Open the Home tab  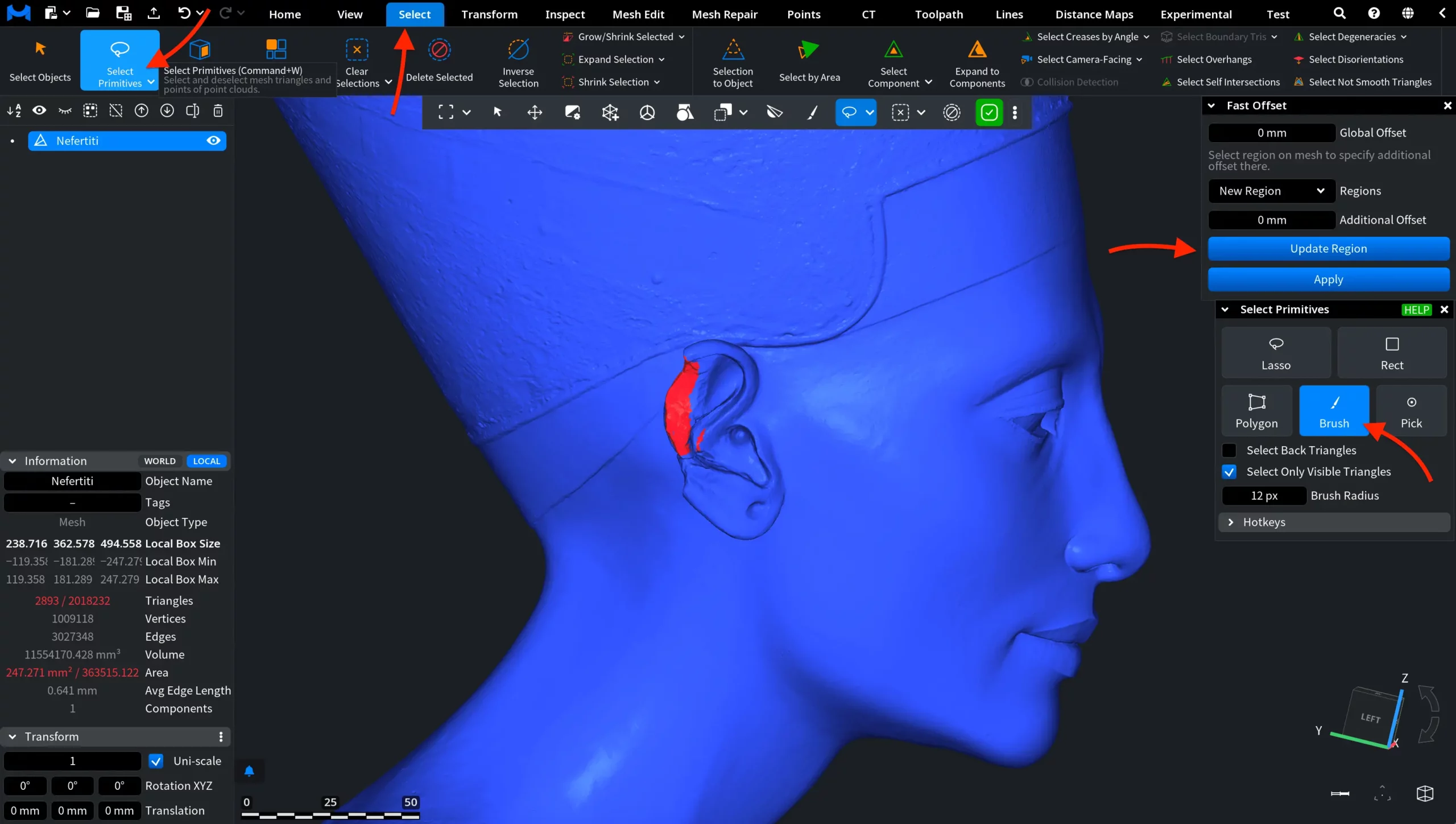285,14
